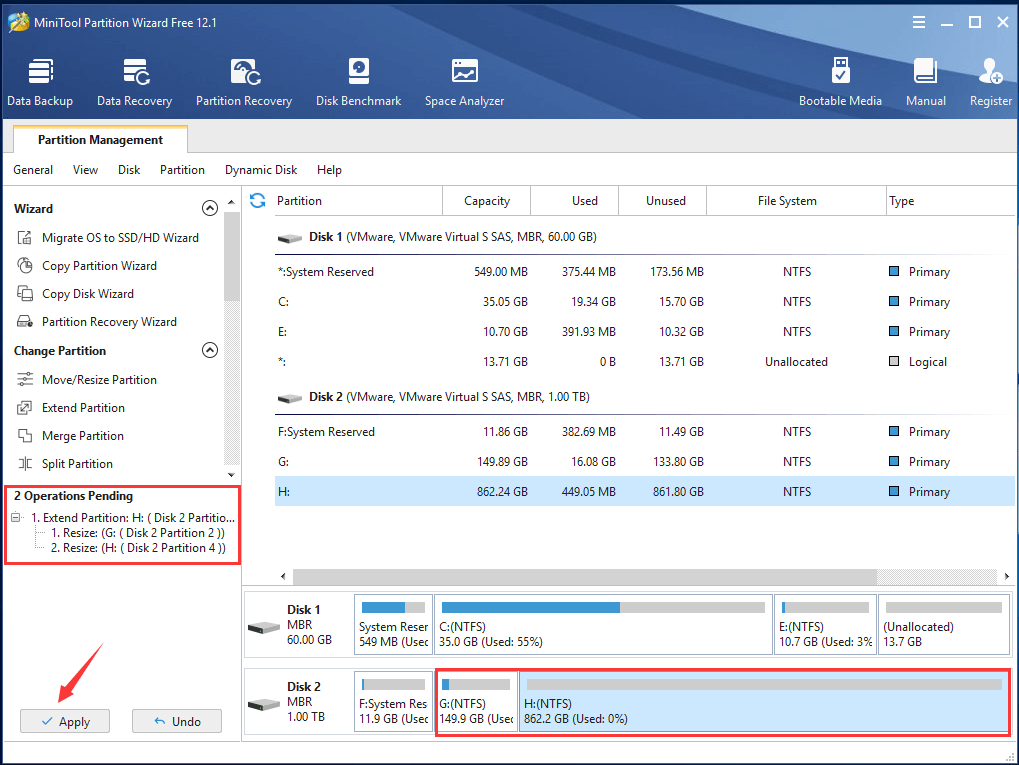
Task: Launch Migrate OS to SSD/HD Wizard
Action: pos(120,238)
